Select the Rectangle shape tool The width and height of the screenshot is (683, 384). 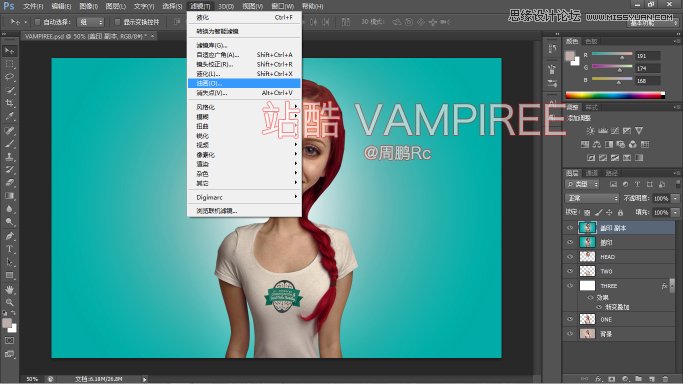pos(9,276)
